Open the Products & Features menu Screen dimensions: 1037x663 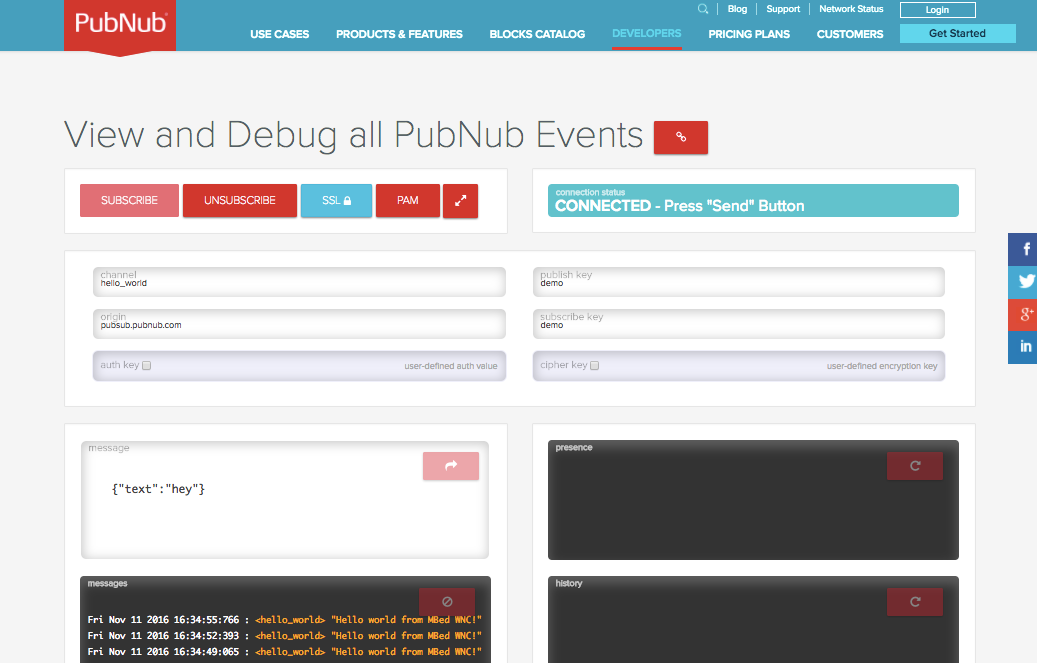[399, 34]
